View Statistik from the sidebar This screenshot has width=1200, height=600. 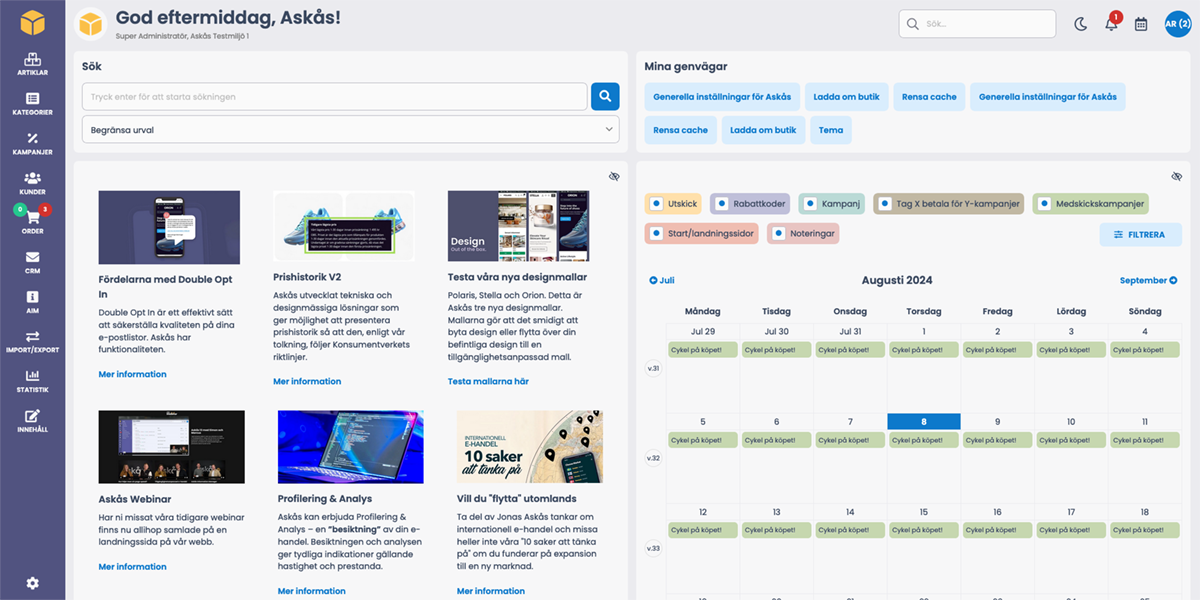coord(32,381)
